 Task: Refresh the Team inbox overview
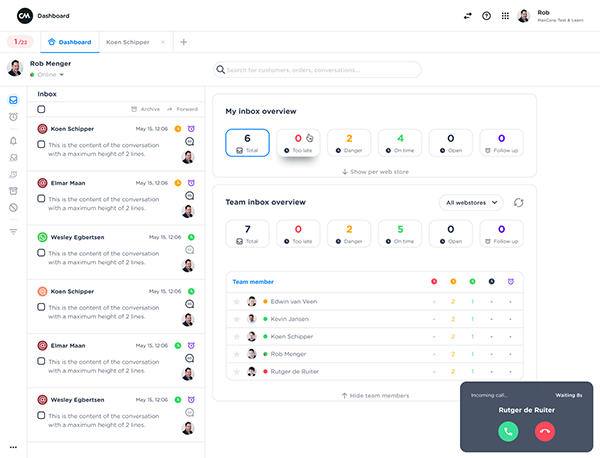518,203
